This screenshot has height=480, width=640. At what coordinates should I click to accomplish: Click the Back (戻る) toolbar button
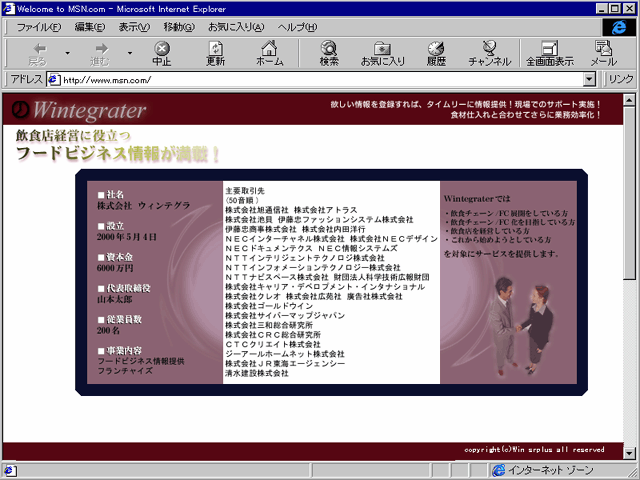click(38, 53)
